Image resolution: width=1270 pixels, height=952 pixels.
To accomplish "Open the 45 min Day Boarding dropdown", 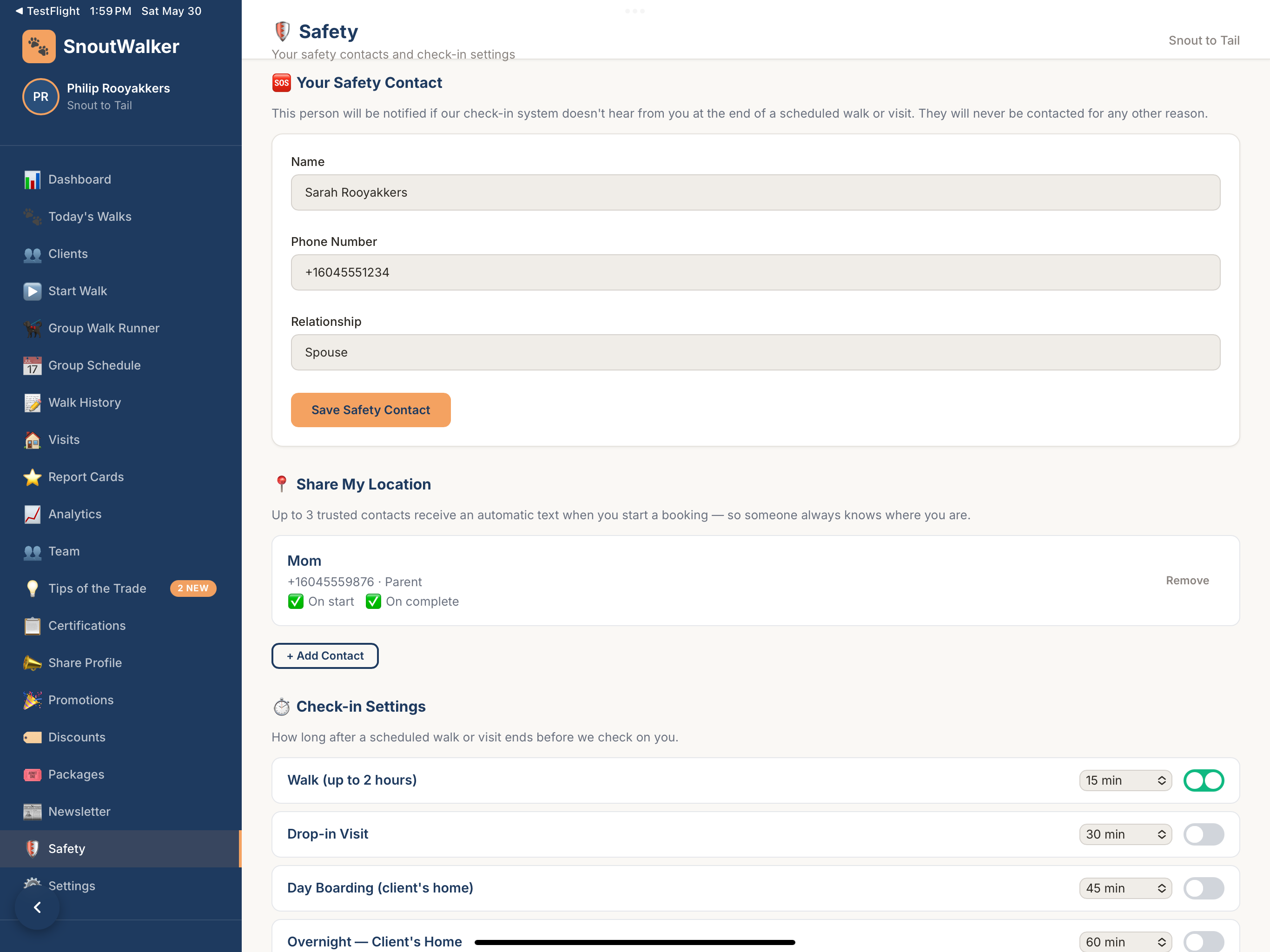I will pos(1125,889).
